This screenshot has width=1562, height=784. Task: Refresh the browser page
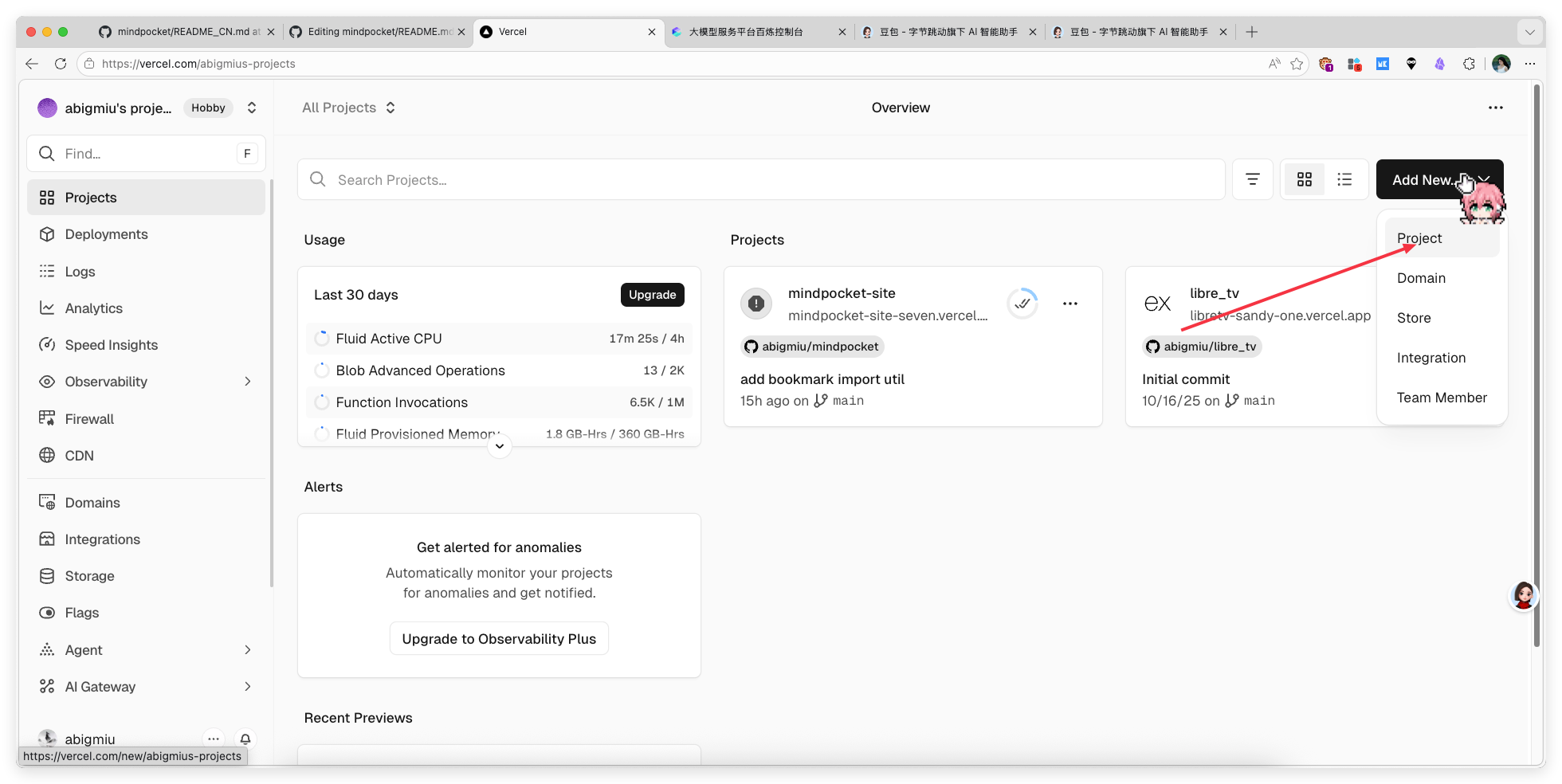click(x=61, y=64)
